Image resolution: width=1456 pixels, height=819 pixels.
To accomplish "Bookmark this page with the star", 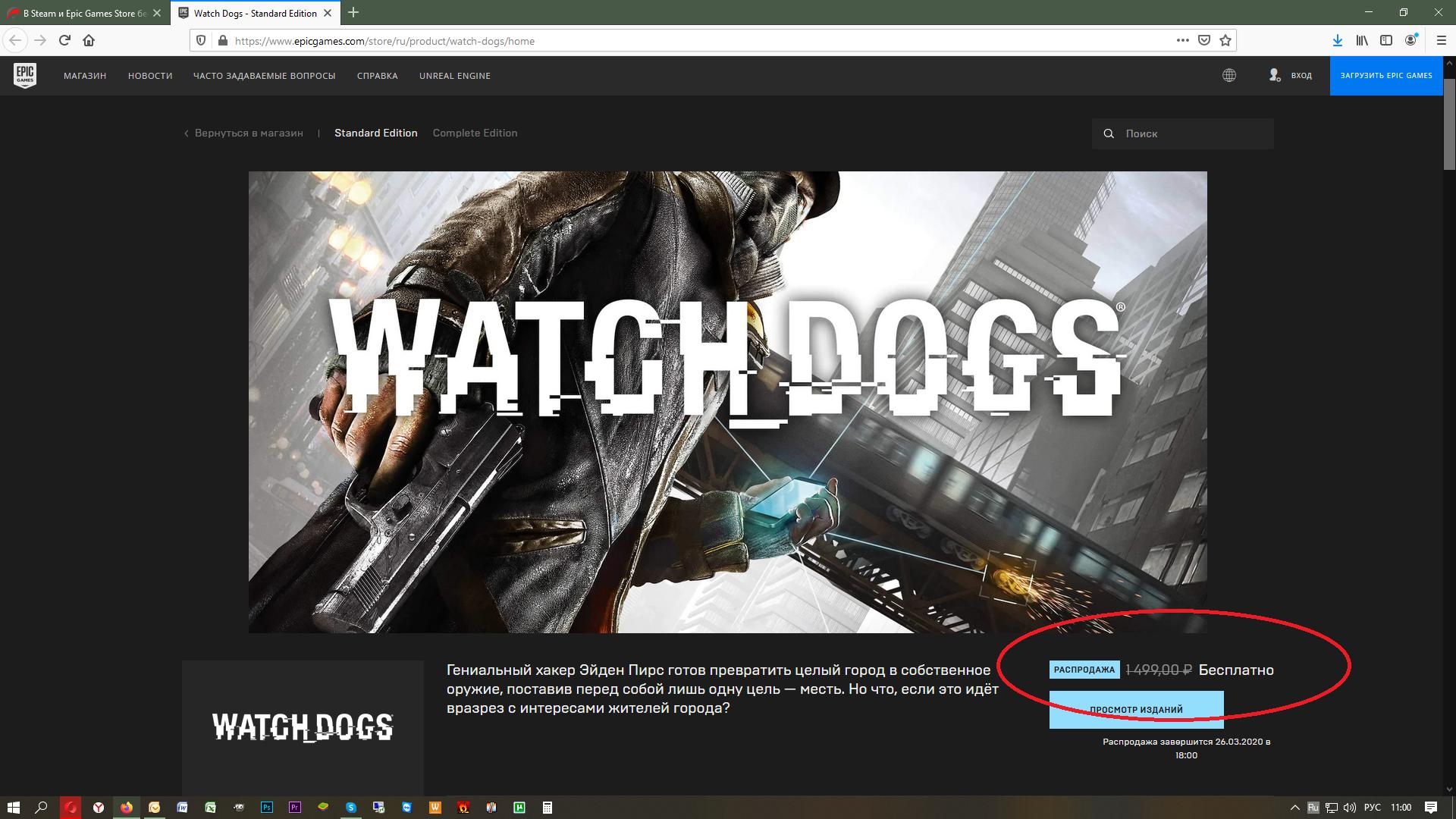I will coord(1225,40).
